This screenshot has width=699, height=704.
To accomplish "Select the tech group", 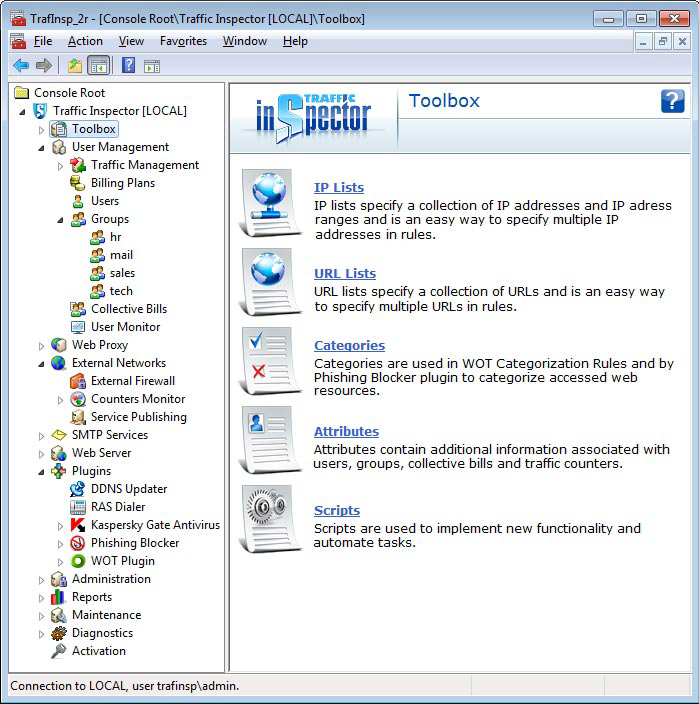I will (121, 290).
